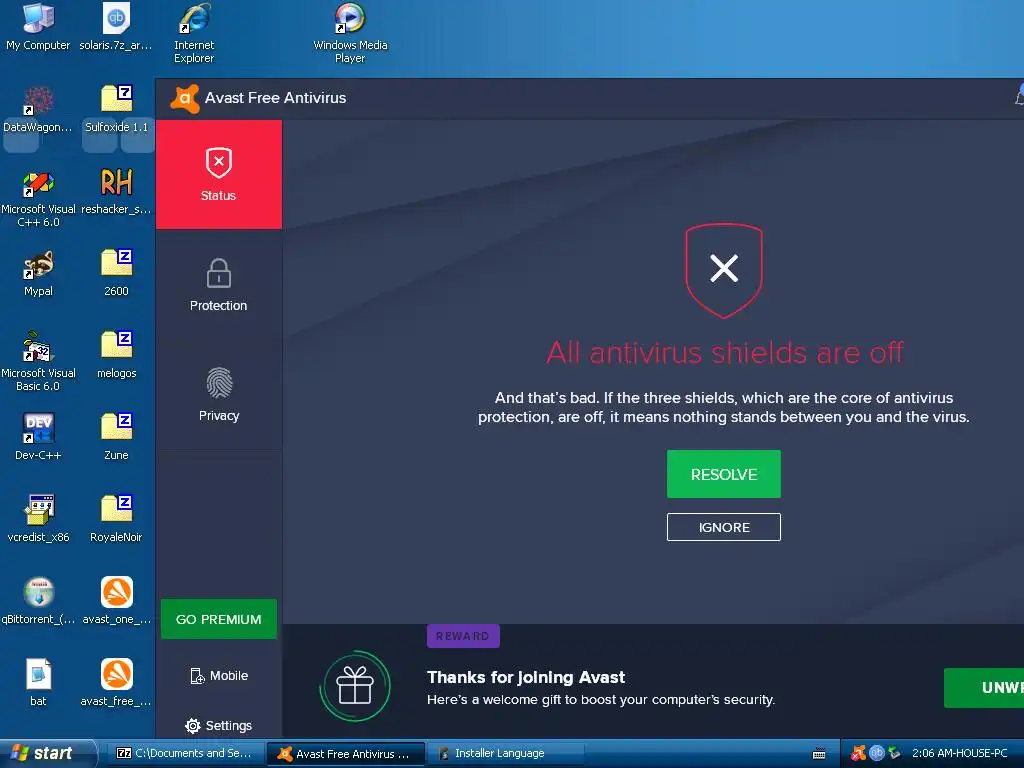This screenshot has height=768, width=1024.
Task: Click the Avast tray icon in system tray
Action: pos(858,753)
